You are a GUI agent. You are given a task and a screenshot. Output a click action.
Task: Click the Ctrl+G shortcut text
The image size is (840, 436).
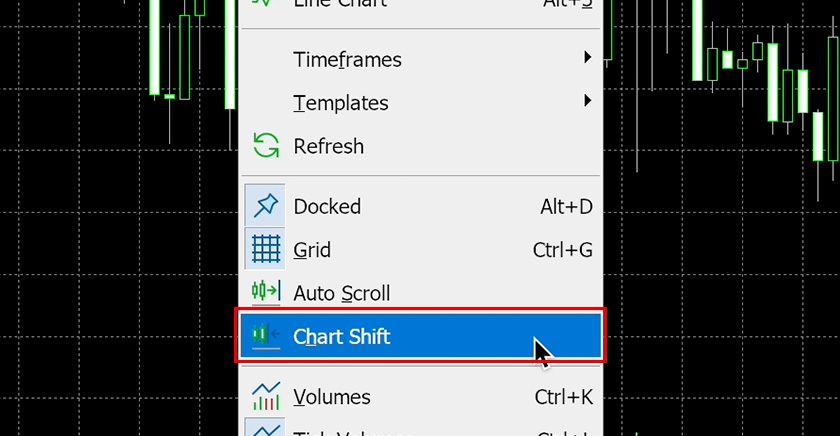tap(563, 250)
